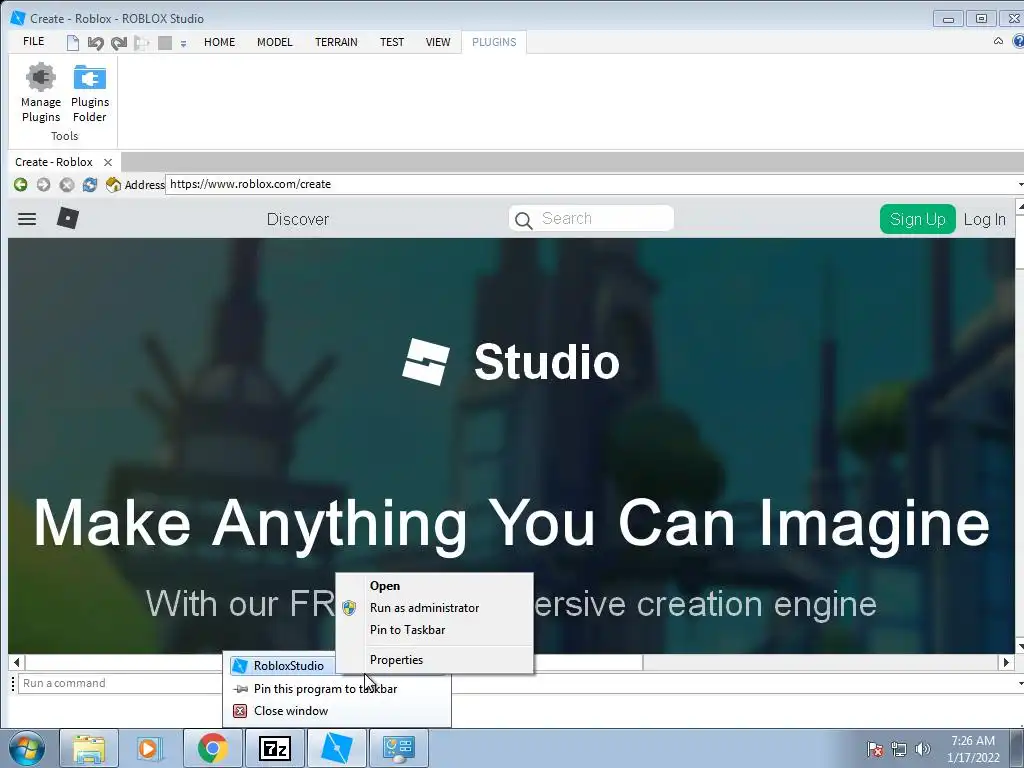Click the Roblox logo on the website
Screen dimensions: 1024x768
pos(68,218)
